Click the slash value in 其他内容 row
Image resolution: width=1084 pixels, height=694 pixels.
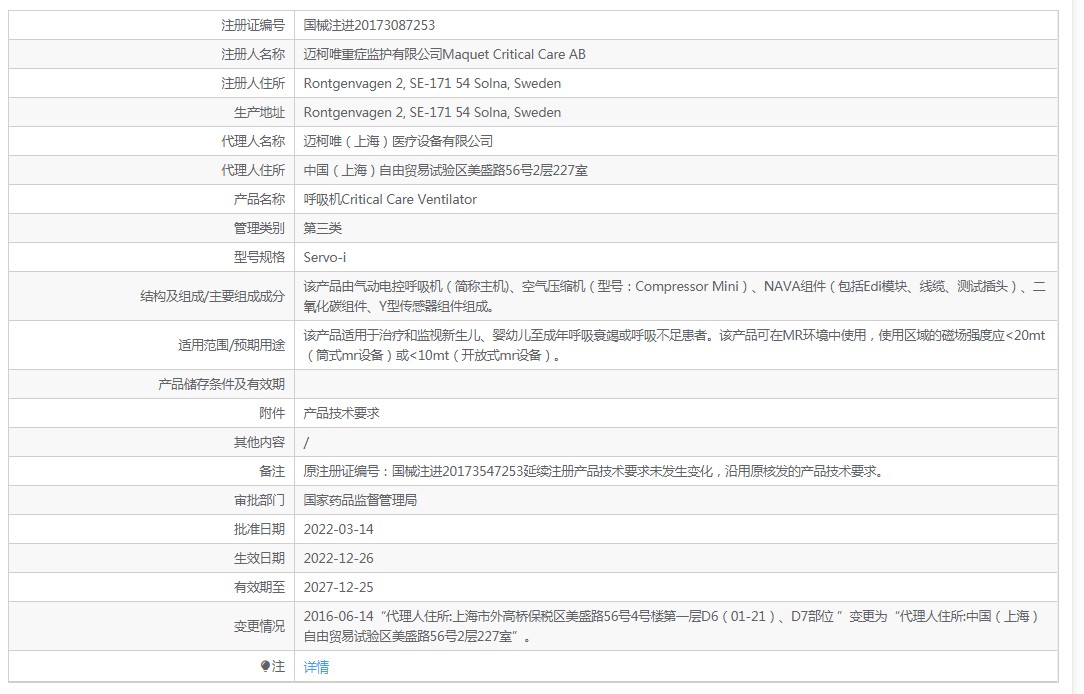coord(306,443)
